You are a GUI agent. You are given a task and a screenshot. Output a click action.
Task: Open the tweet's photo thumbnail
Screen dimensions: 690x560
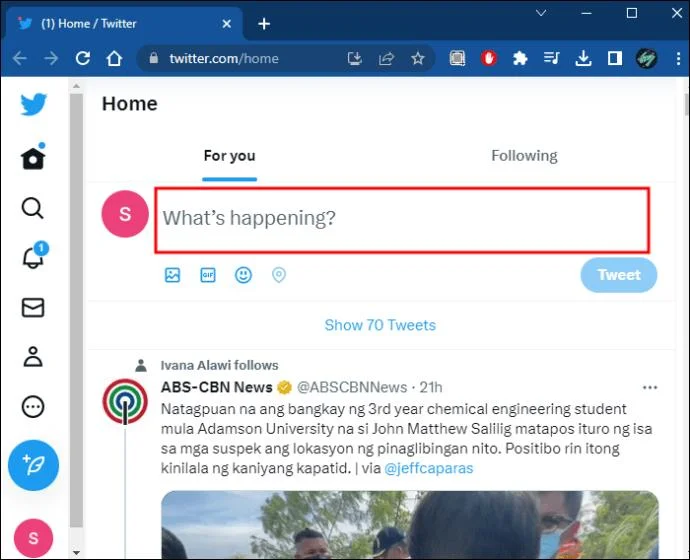tap(410, 525)
